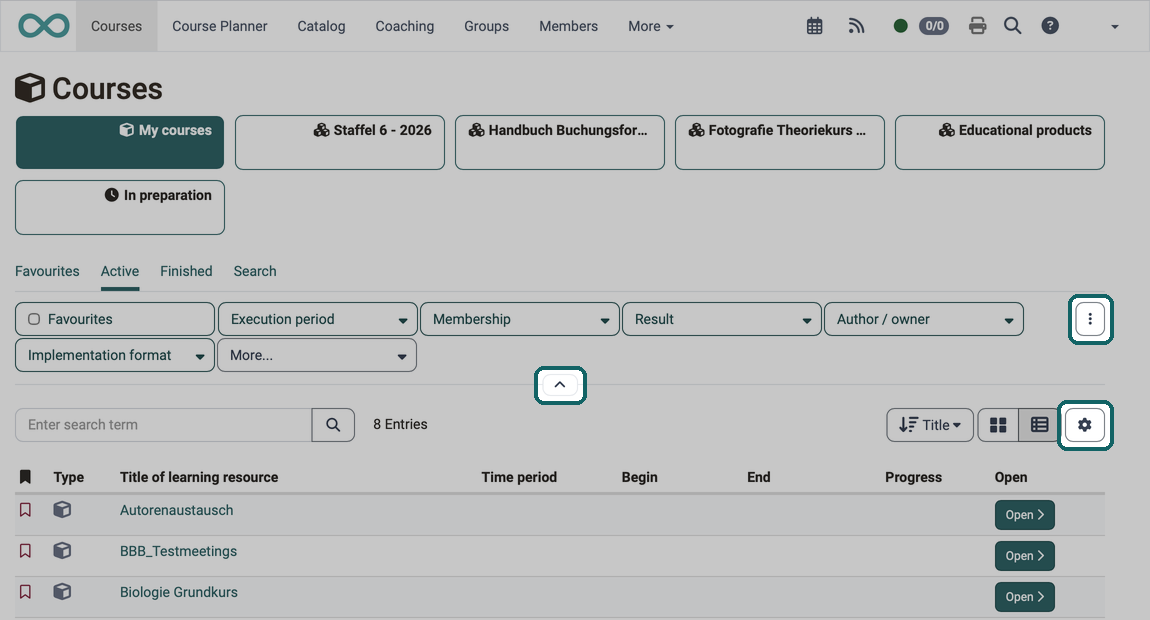Viewport: 1150px width, 620px height.
Task: Open the user menu caret at top right
Action: tap(1115, 27)
